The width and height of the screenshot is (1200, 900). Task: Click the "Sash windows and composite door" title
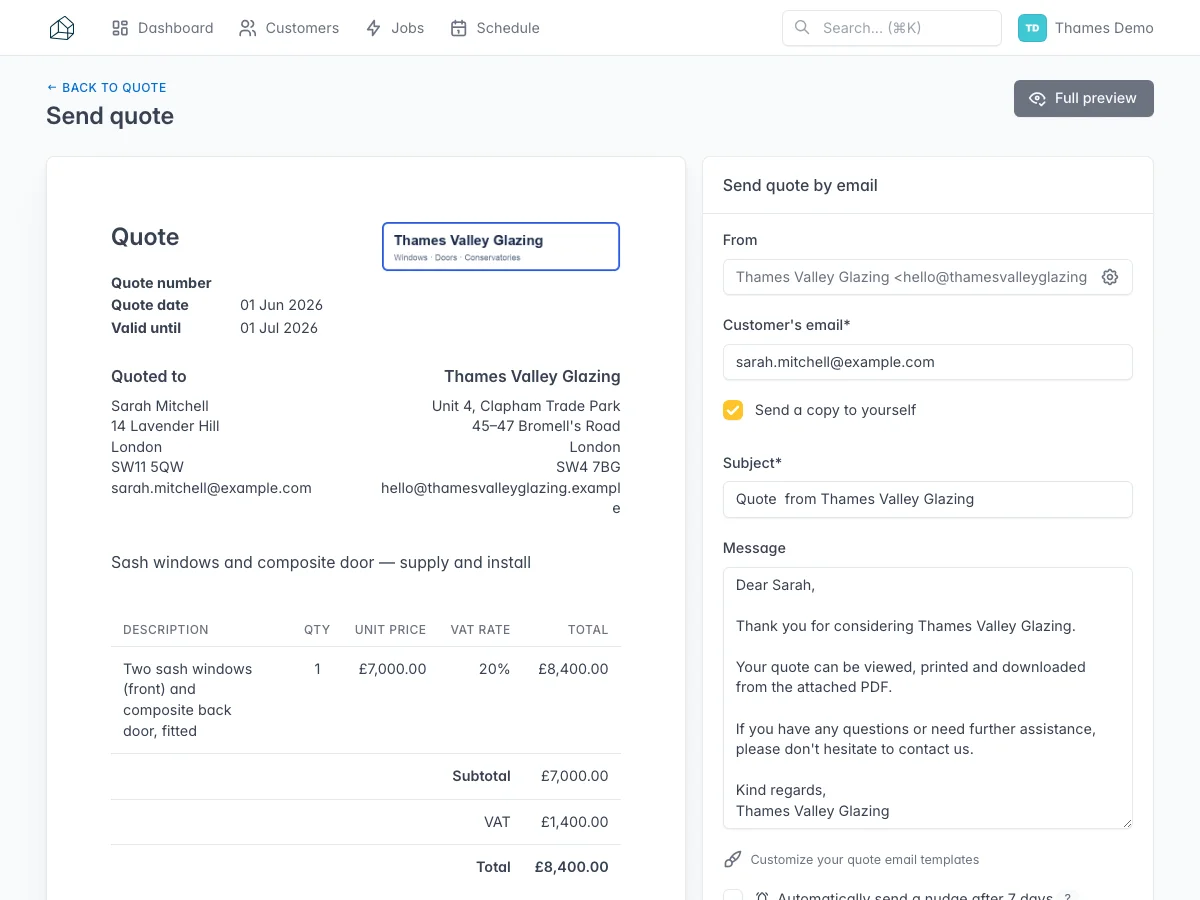tap(321, 562)
